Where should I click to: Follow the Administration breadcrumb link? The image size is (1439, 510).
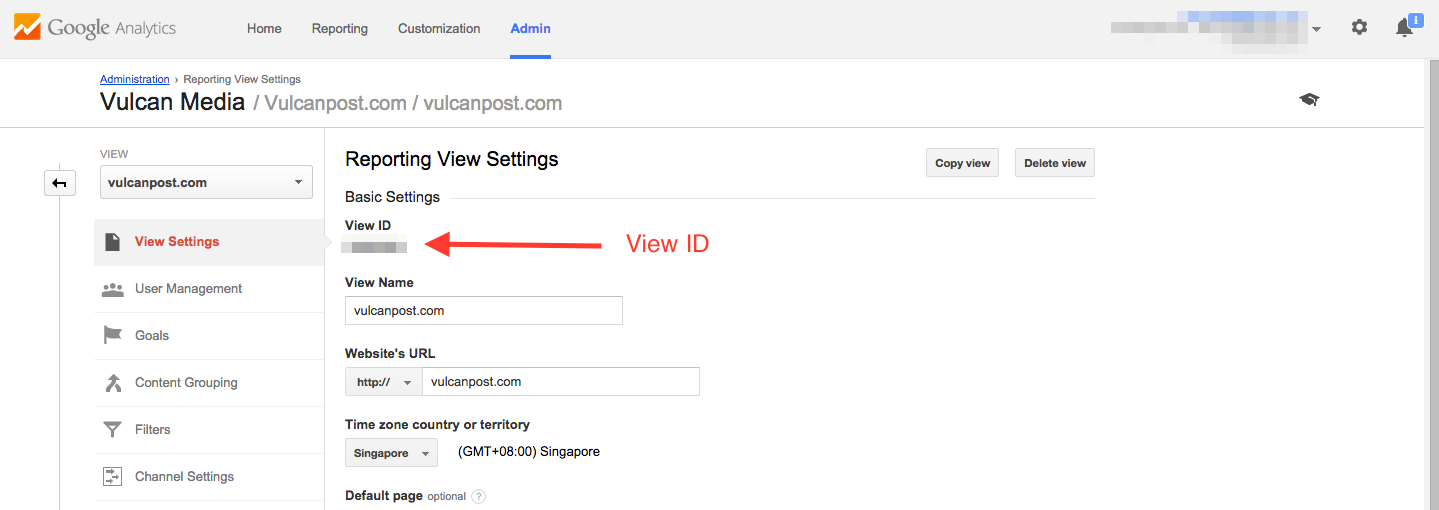135,79
